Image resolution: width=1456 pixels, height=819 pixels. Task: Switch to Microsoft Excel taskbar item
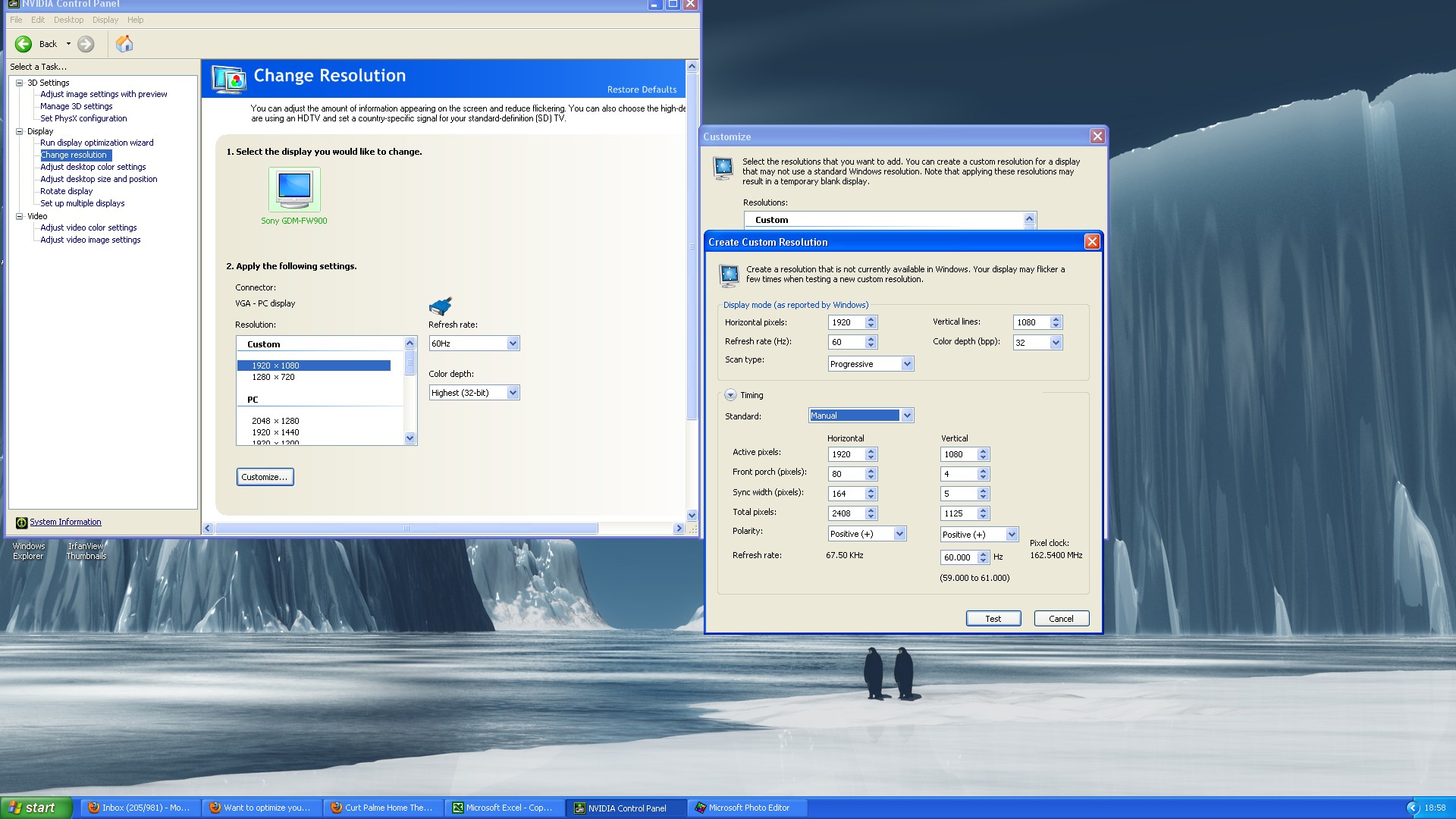pyautogui.click(x=504, y=808)
